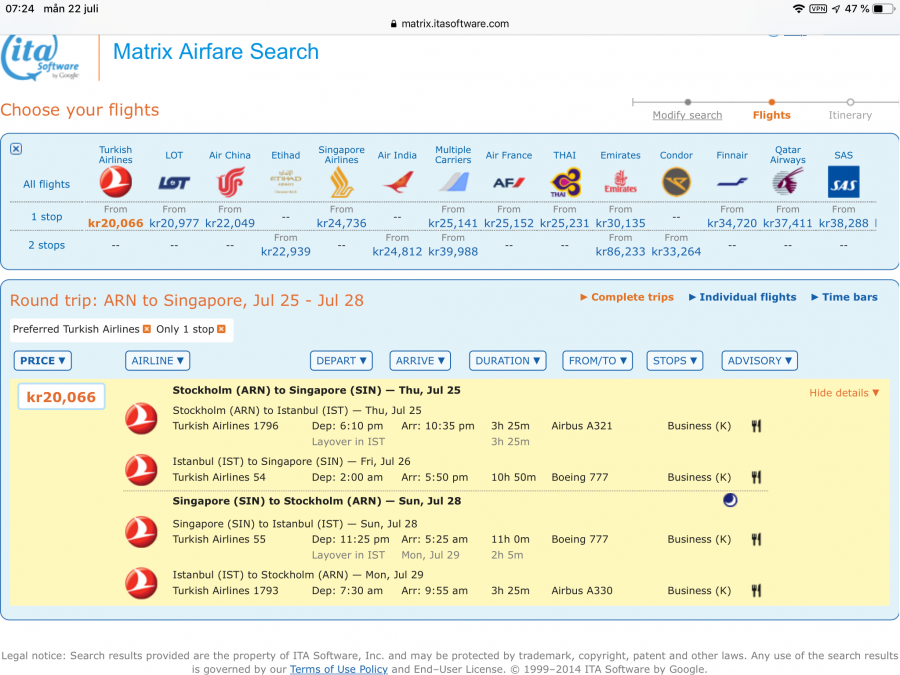Close the airline matrix with X box
900x675 pixels.
[x=16, y=149]
